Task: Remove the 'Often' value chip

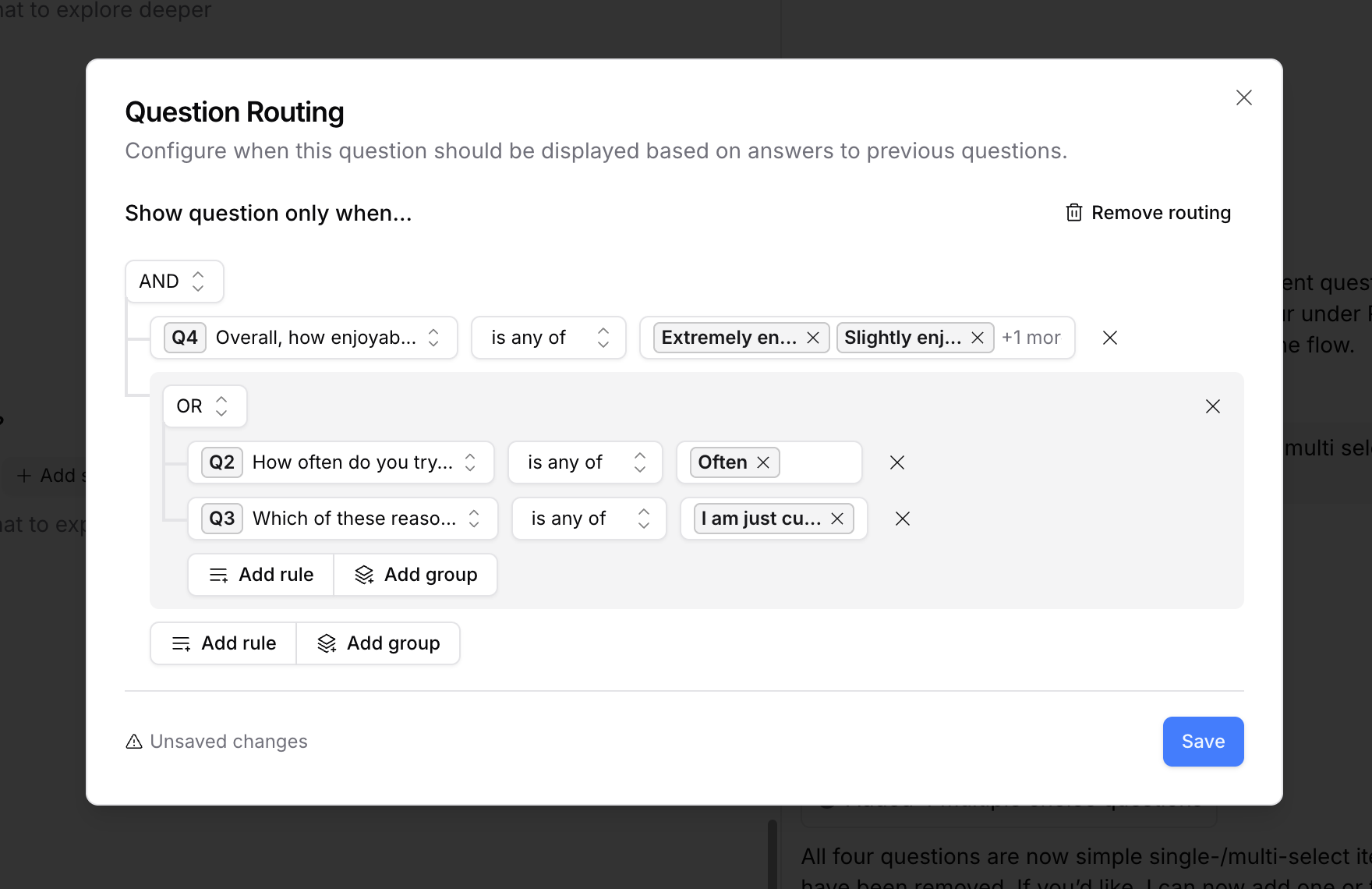Action: point(763,462)
